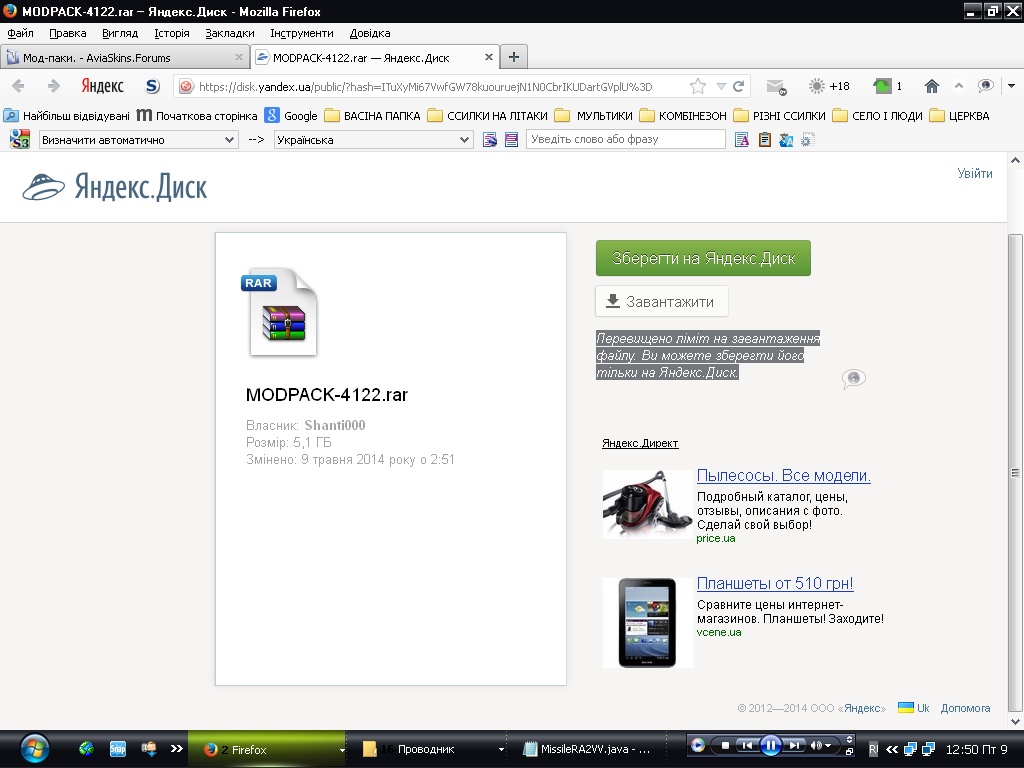Open the Пылесосы. Все модели ad link
This screenshot has height=768, width=1024.
pos(784,475)
